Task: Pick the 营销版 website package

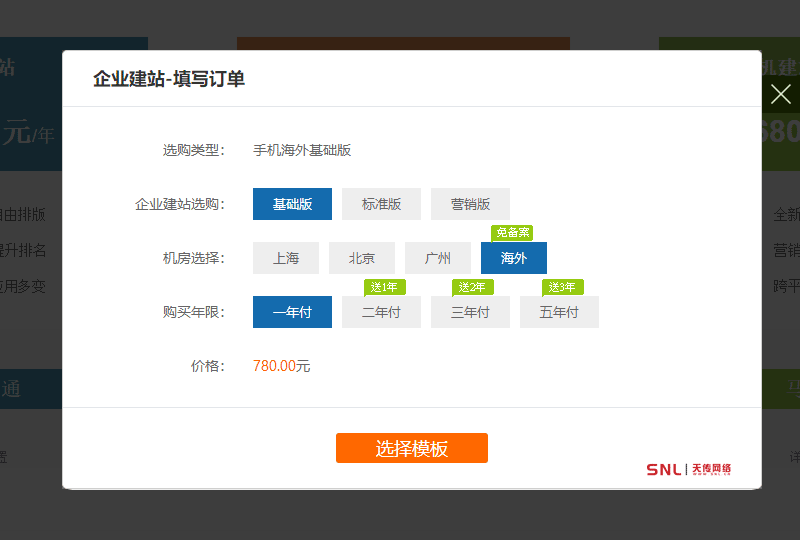Action: [470, 204]
